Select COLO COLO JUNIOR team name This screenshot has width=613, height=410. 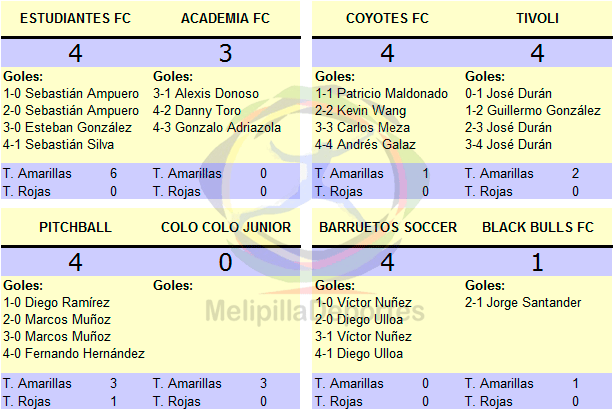pyautogui.click(x=226, y=227)
